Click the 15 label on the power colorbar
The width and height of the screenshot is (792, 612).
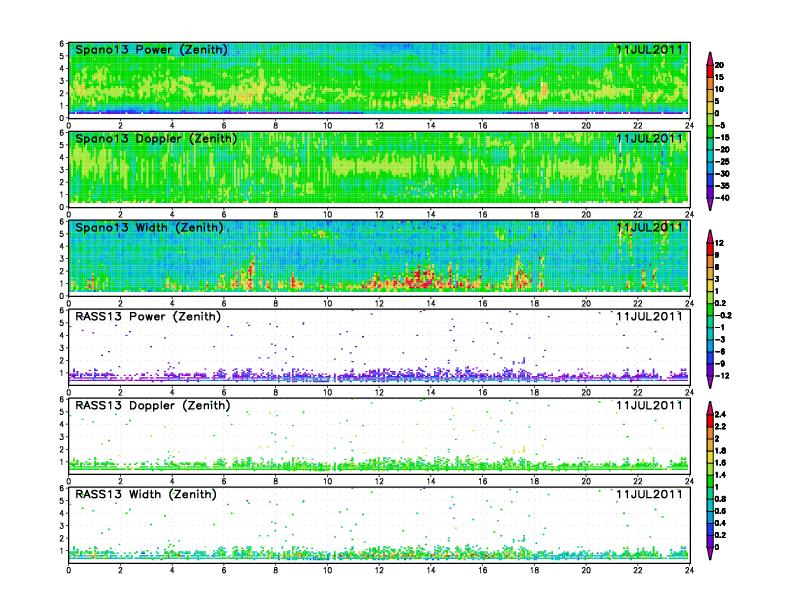719,77
